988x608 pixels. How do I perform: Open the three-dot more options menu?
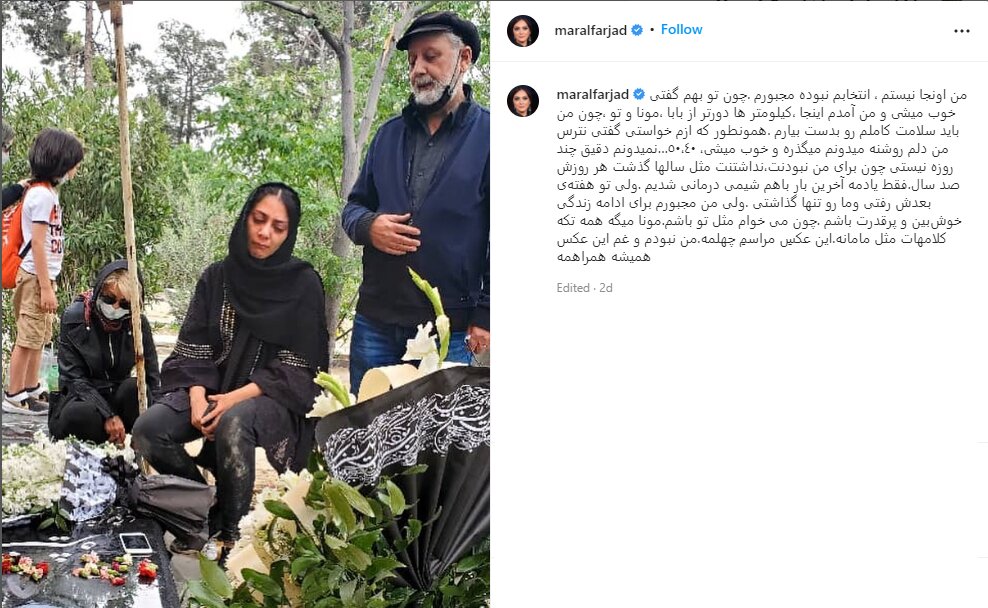[962, 31]
